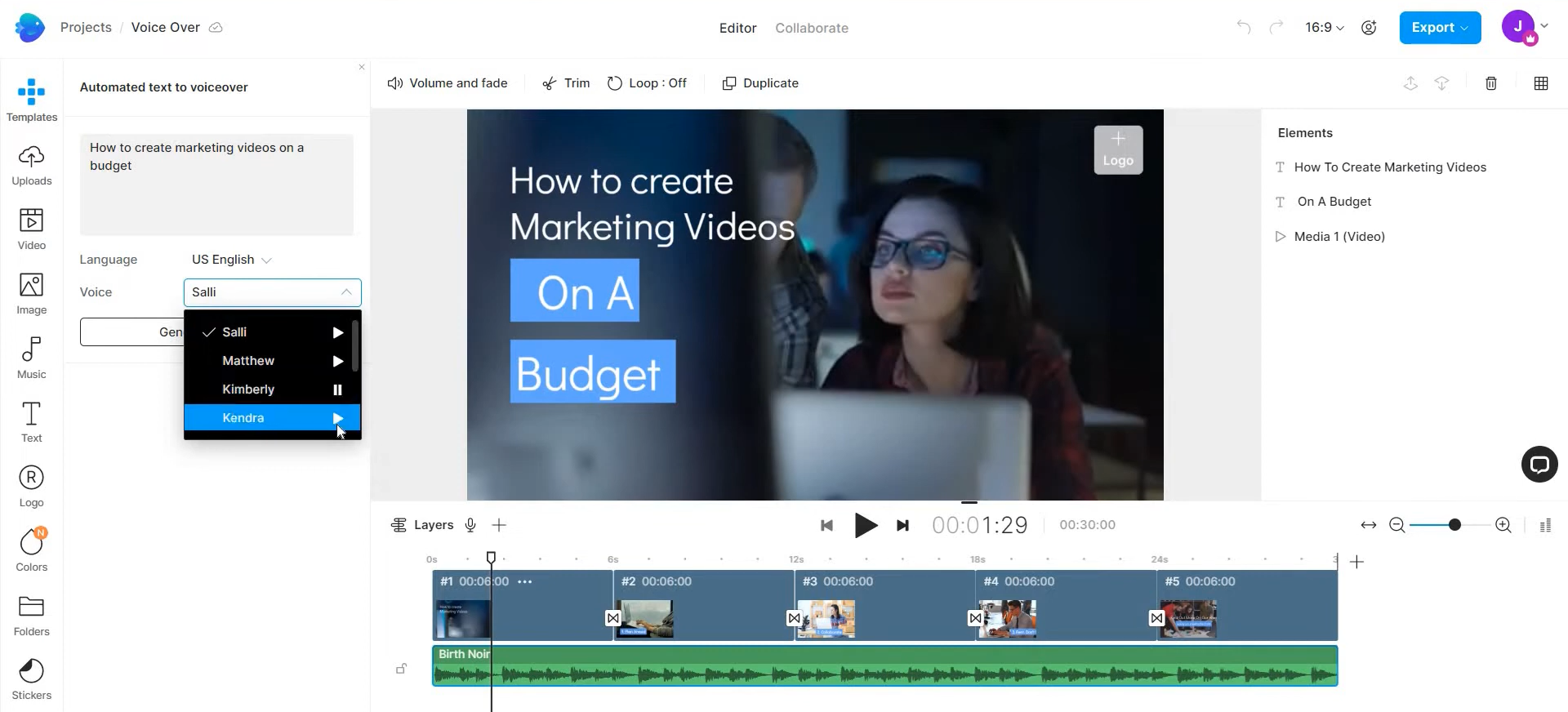Switch to the Collaborate tab
The image size is (1568, 712).
[x=812, y=28]
